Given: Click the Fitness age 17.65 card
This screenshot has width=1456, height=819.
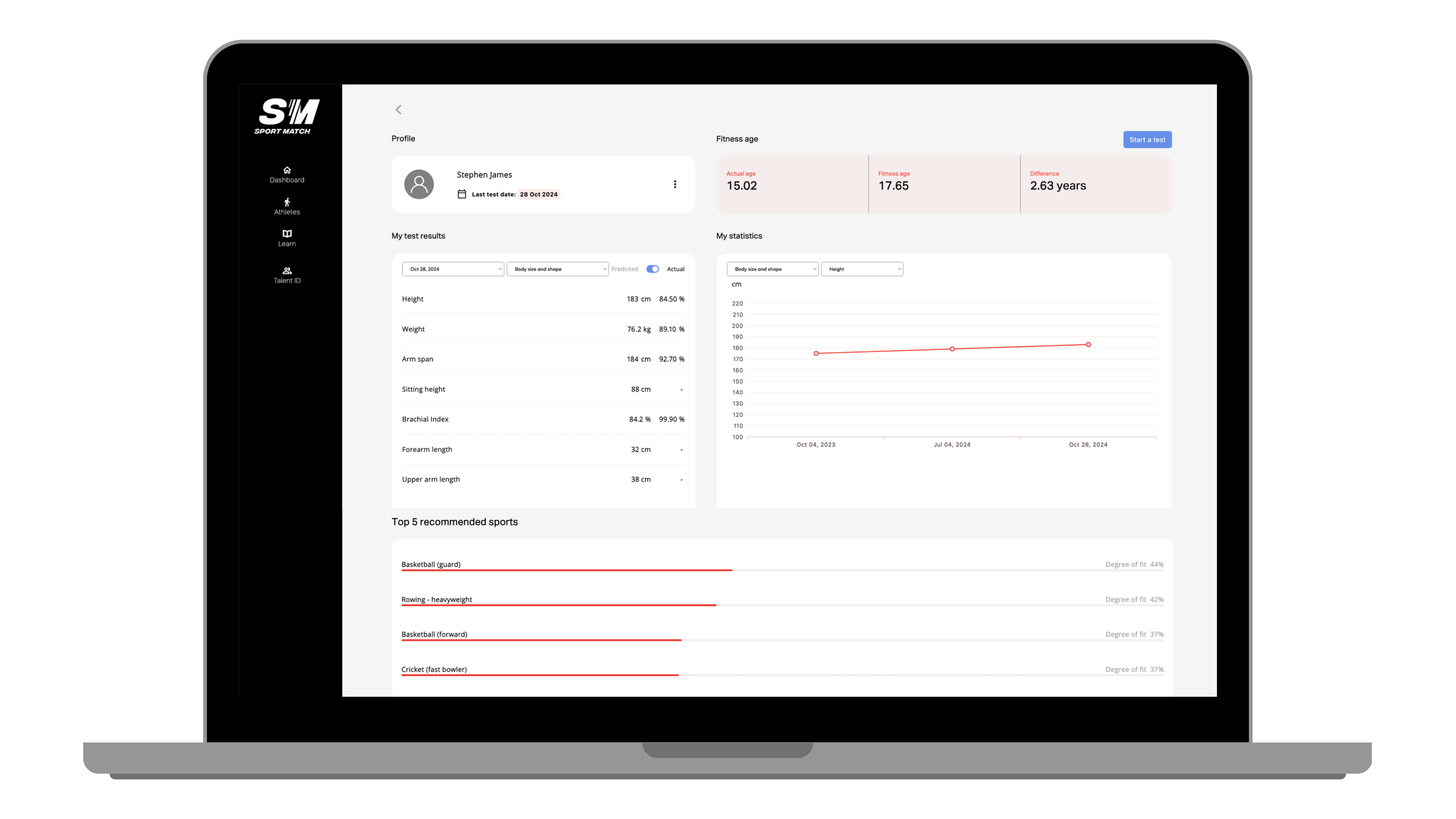Looking at the screenshot, I should (x=944, y=184).
